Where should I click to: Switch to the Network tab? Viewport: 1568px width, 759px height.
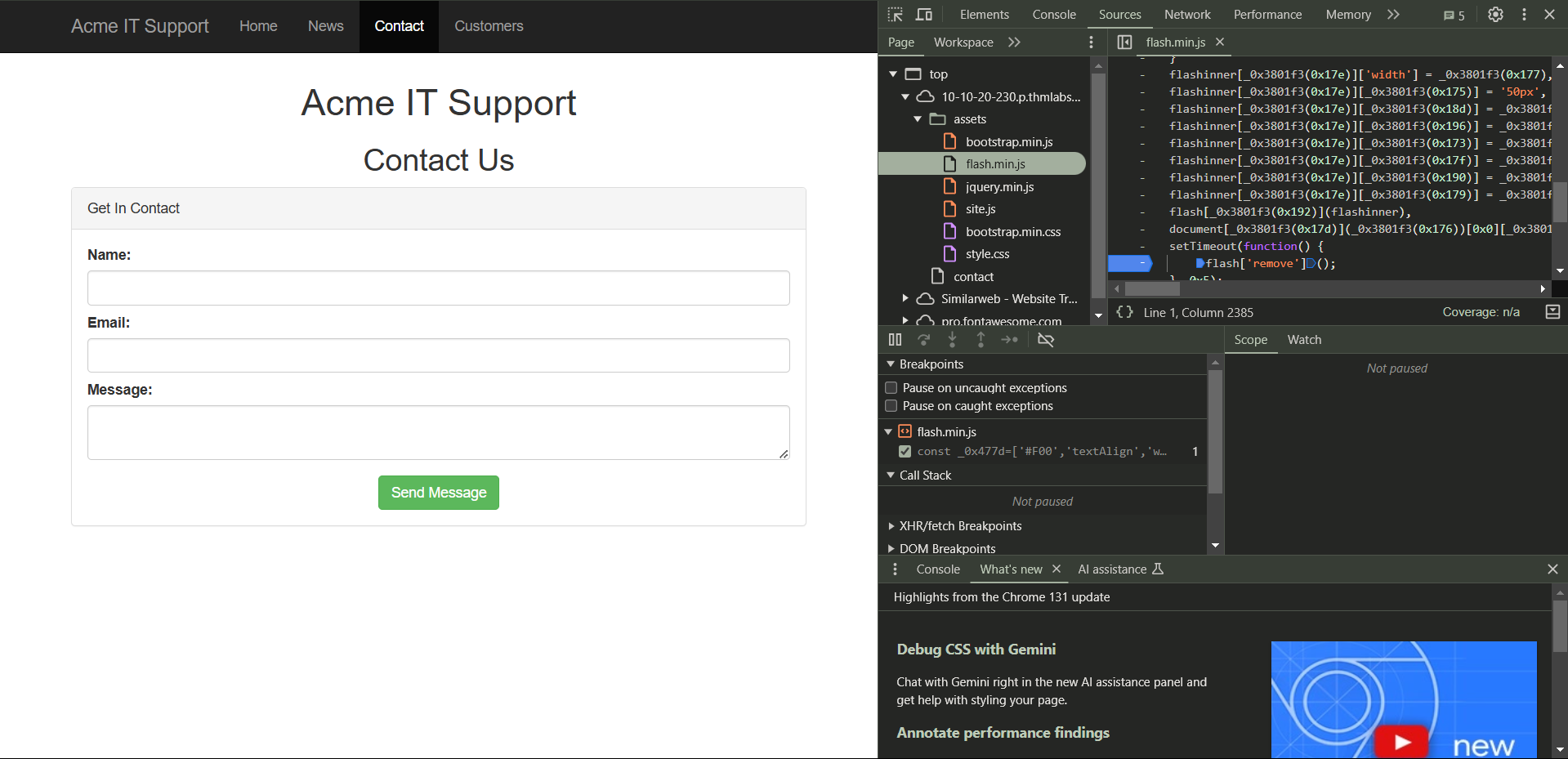[x=1186, y=15]
